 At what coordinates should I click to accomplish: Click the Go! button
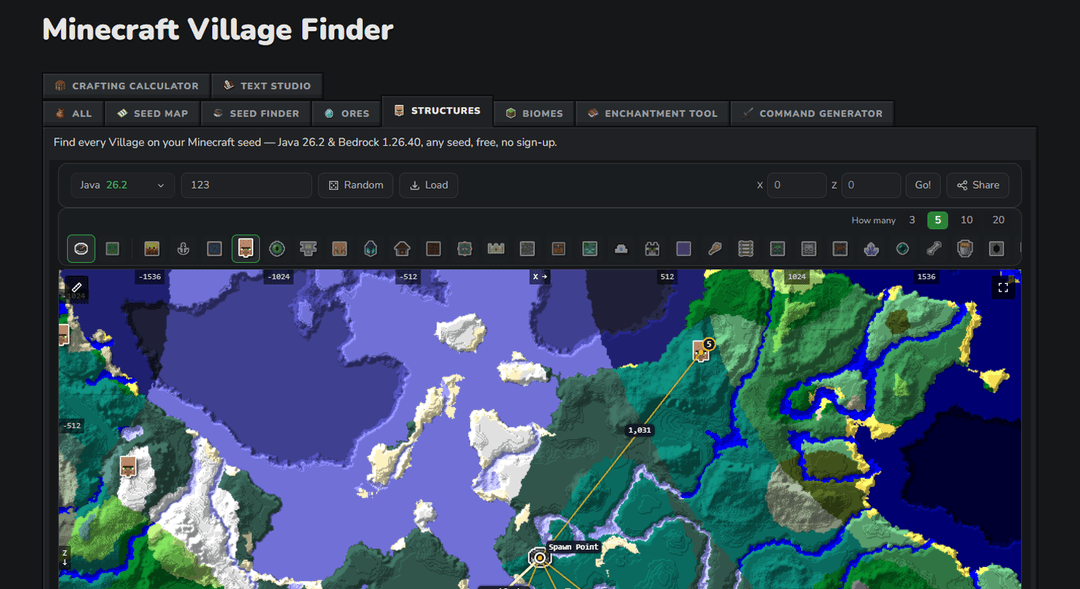(x=923, y=185)
